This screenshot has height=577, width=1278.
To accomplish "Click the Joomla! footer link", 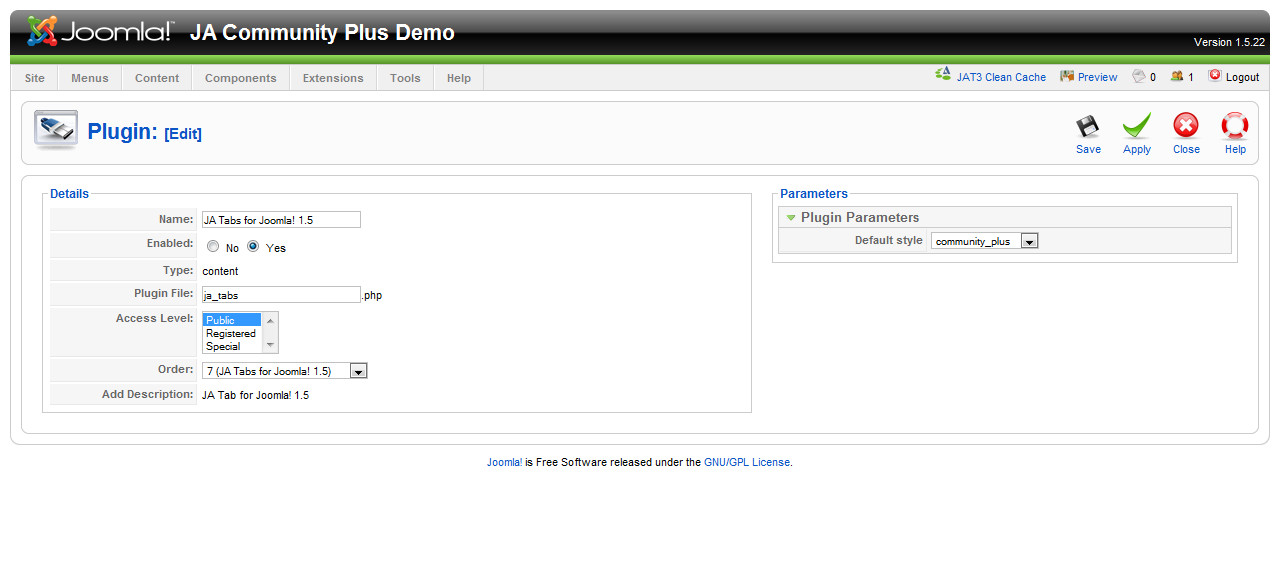I will [504, 463].
